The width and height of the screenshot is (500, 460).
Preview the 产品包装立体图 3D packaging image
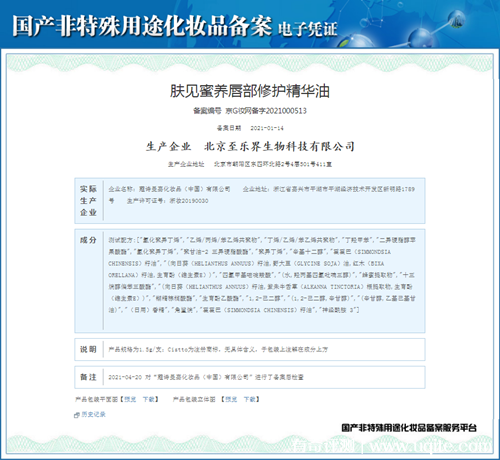[x=231, y=399]
